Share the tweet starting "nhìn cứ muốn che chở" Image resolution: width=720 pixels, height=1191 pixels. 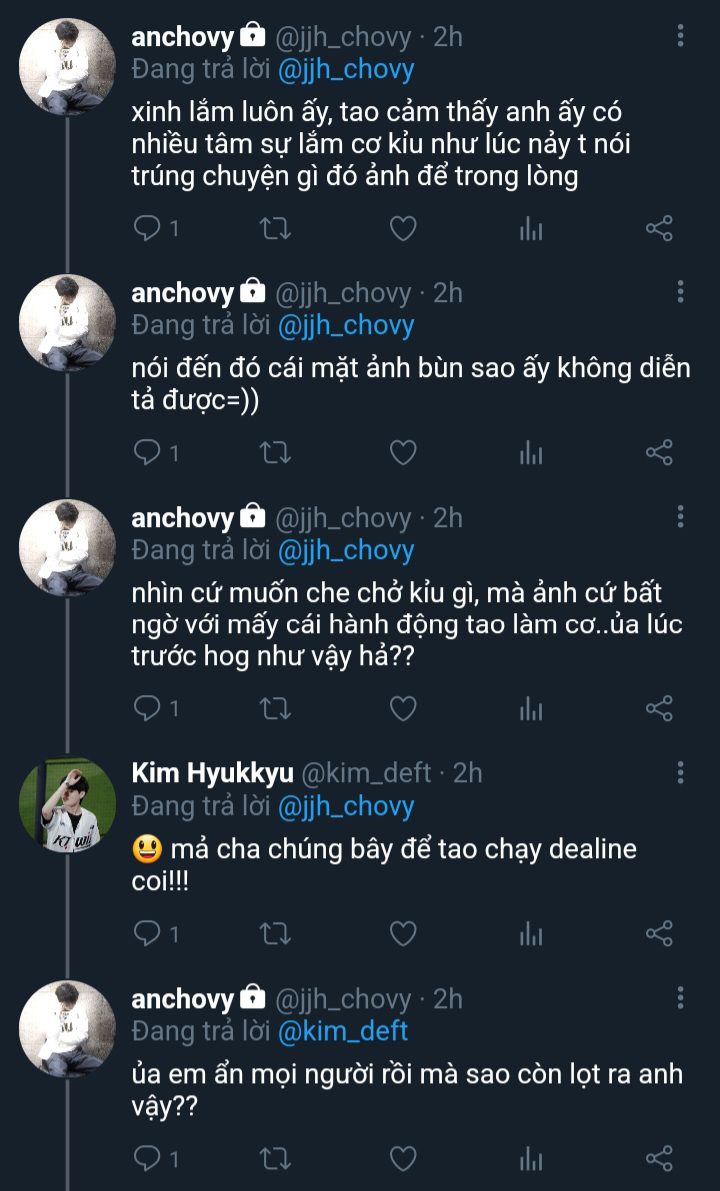click(x=659, y=709)
